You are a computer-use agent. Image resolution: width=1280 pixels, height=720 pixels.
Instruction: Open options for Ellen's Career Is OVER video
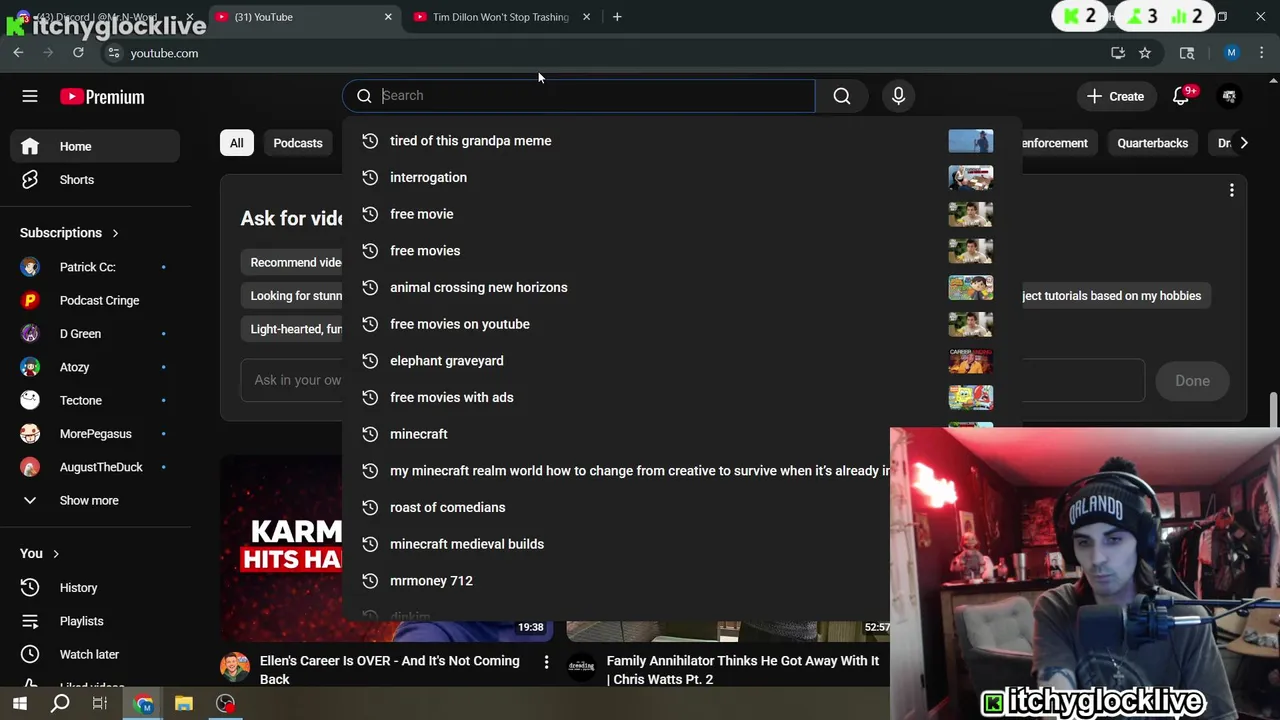(546, 662)
